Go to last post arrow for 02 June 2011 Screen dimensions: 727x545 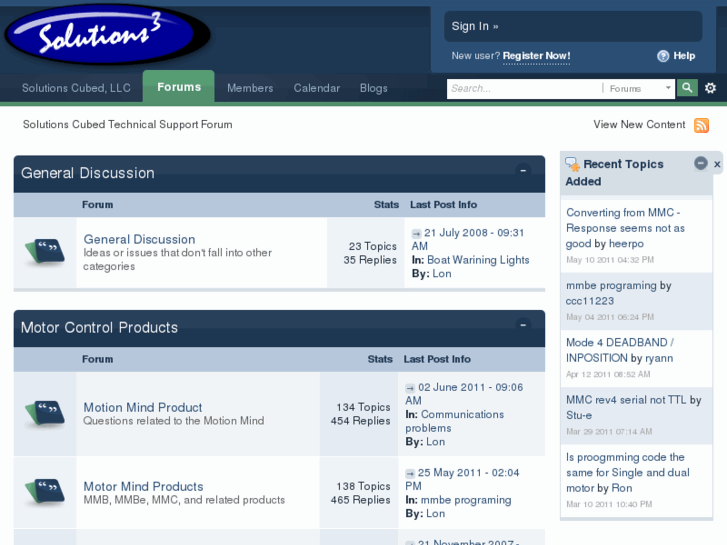pyautogui.click(x=410, y=388)
